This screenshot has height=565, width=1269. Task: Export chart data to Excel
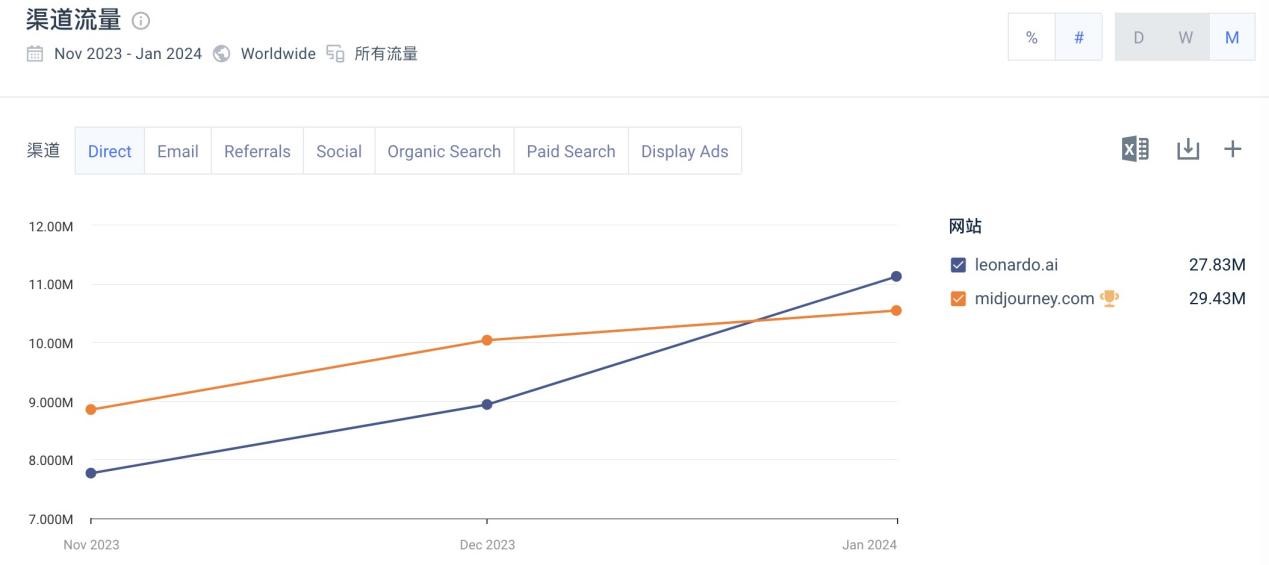click(1135, 150)
